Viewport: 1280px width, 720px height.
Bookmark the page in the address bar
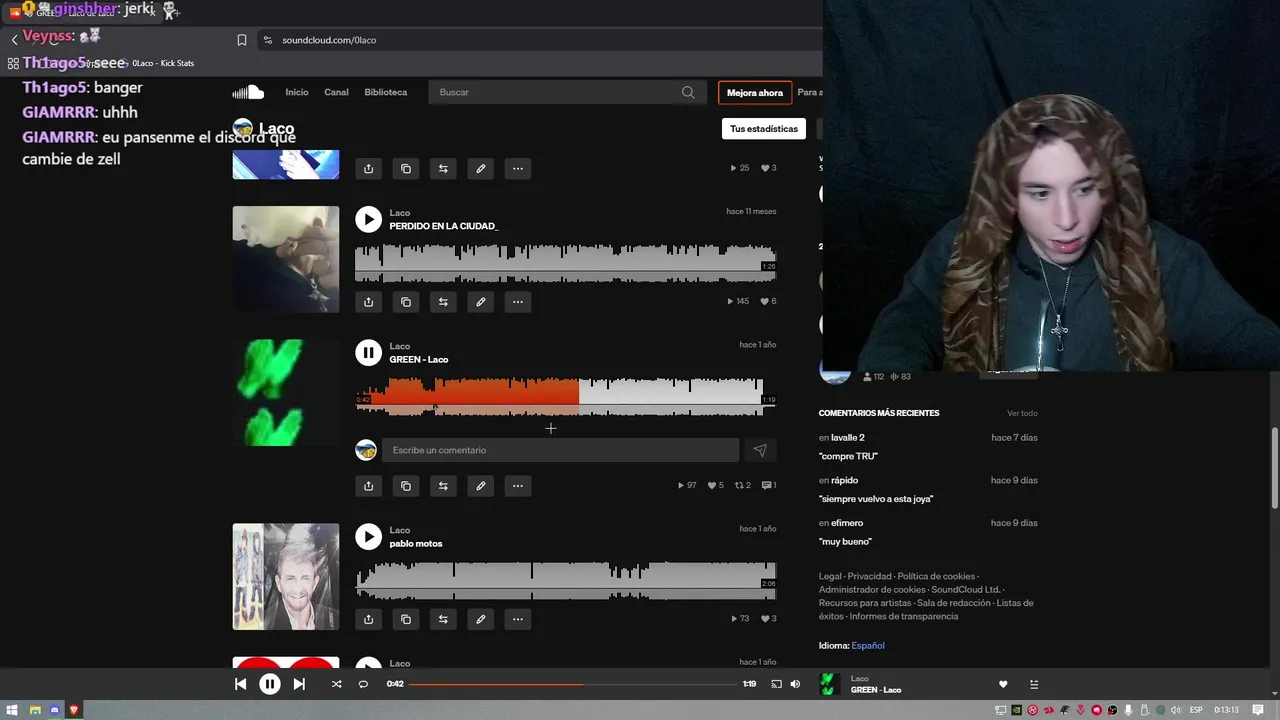click(242, 40)
